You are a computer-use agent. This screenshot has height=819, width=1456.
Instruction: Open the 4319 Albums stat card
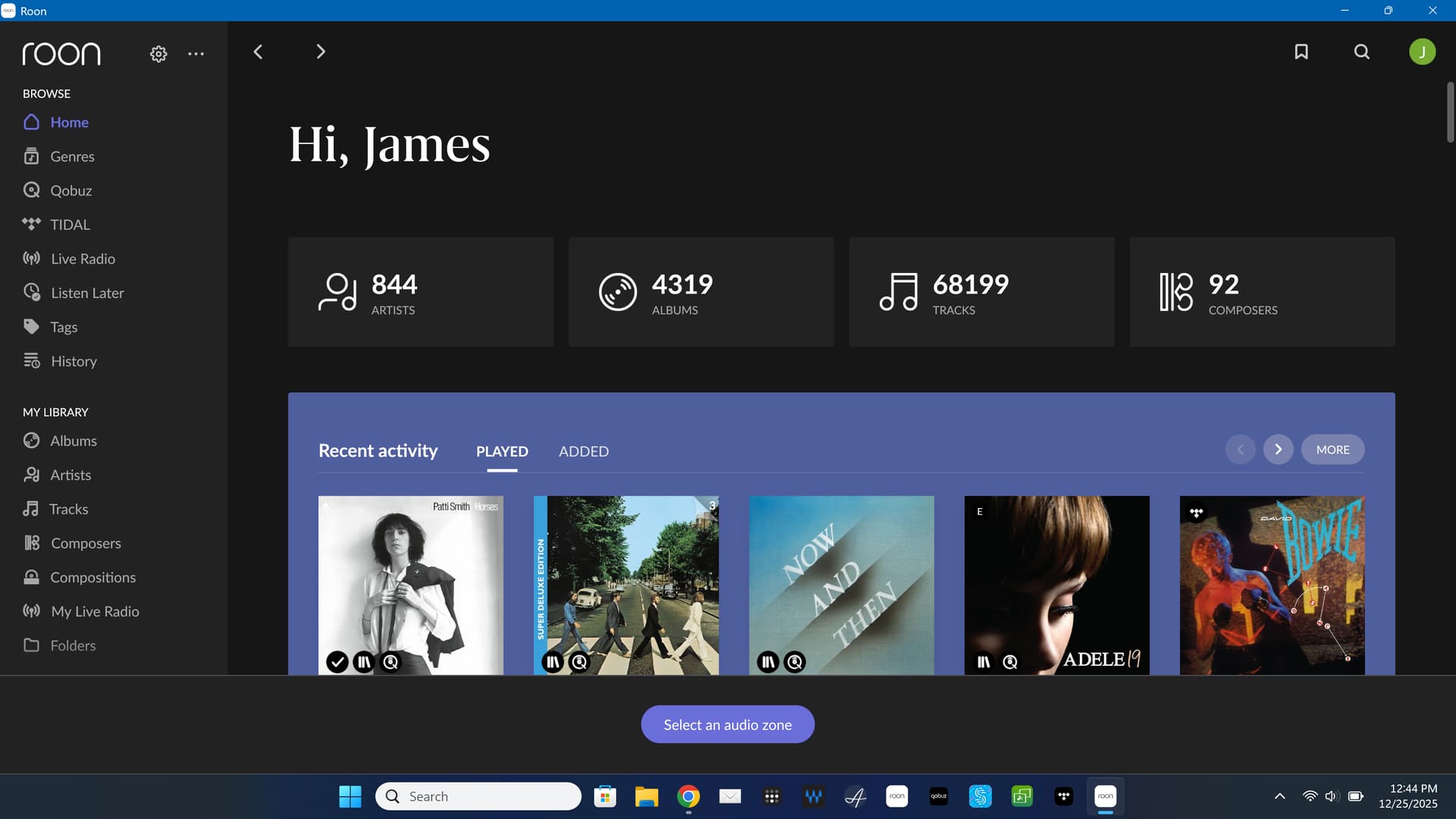coord(701,292)
